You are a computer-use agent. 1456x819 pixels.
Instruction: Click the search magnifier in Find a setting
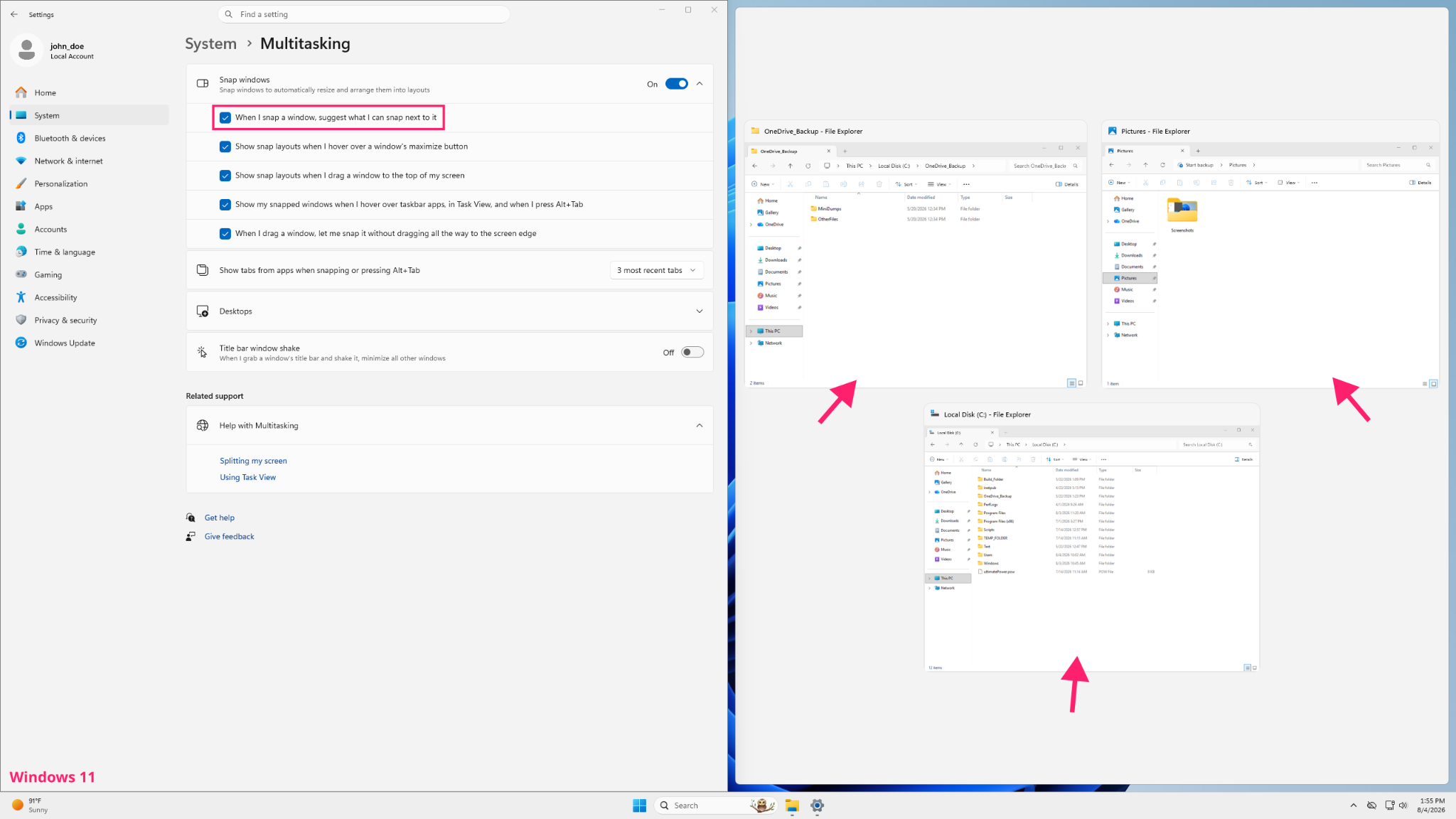pyautogui.click(x=228, y=14)
